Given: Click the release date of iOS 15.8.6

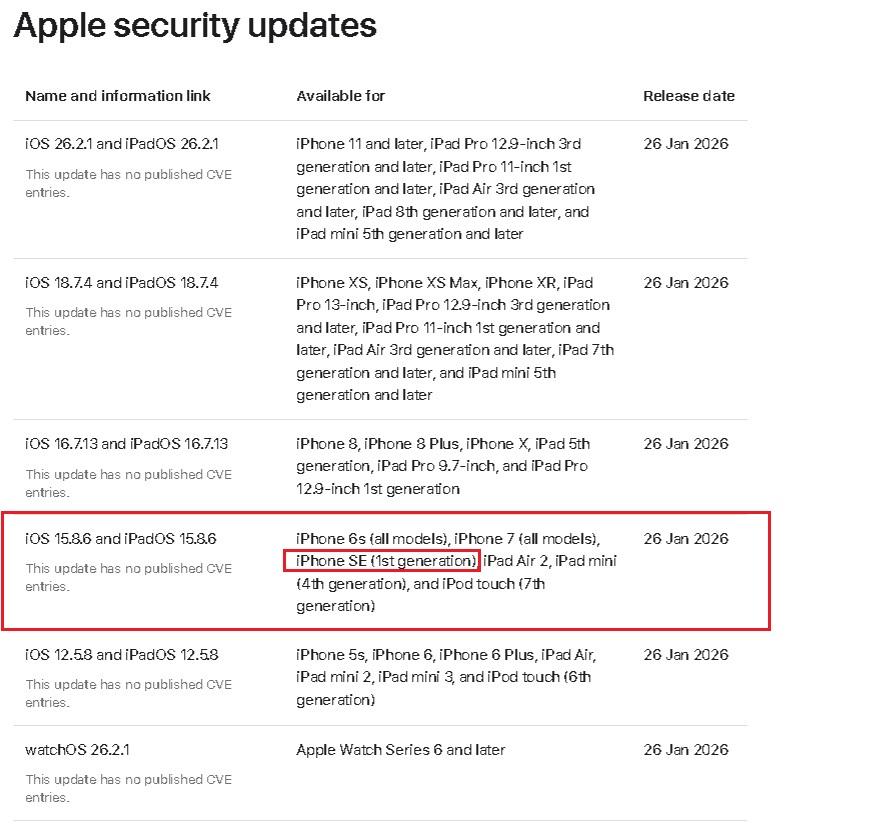Looking at the screenshot, I should tap(686, 538).
